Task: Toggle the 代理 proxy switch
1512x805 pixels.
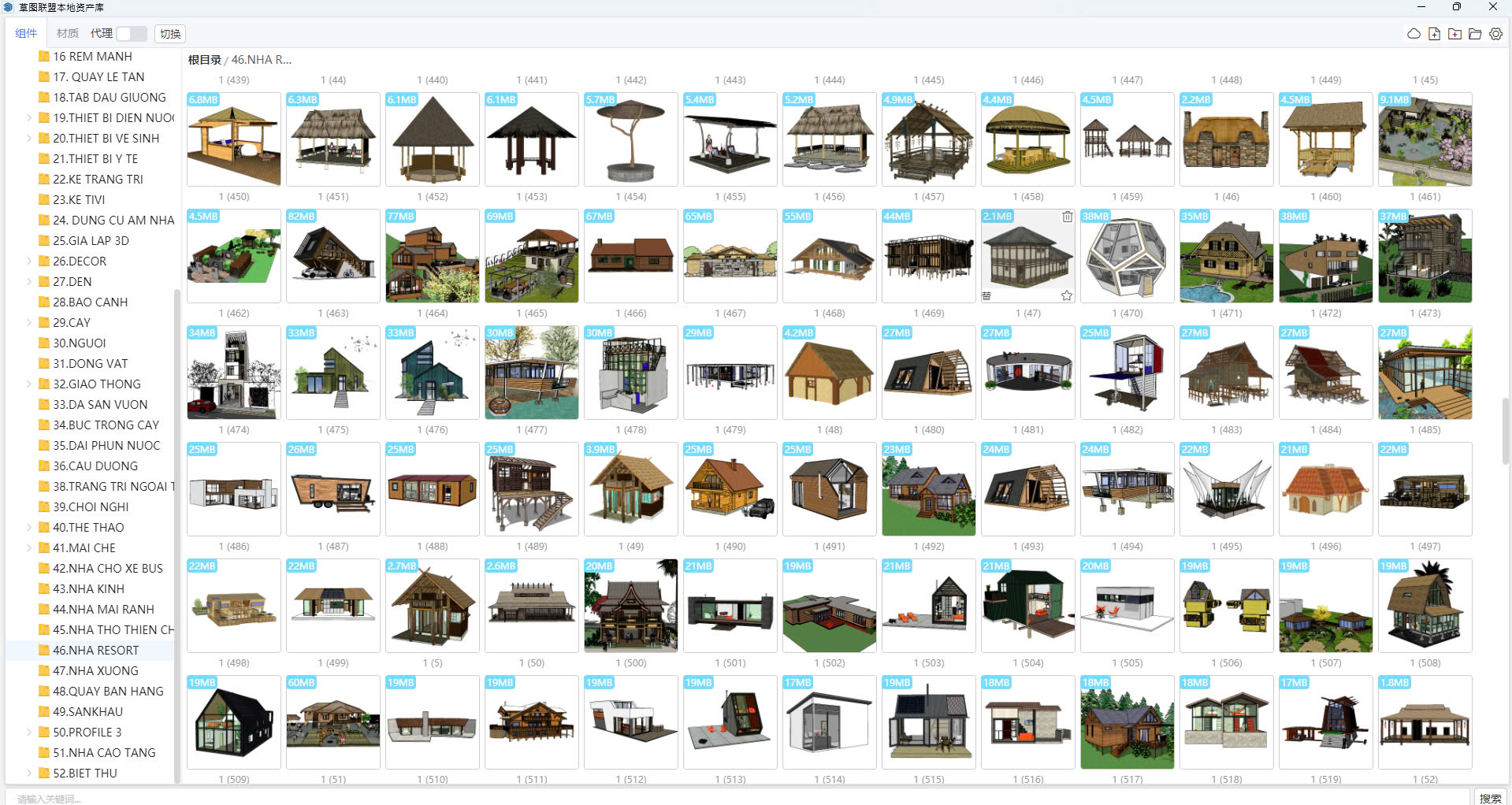Action: 132,34
